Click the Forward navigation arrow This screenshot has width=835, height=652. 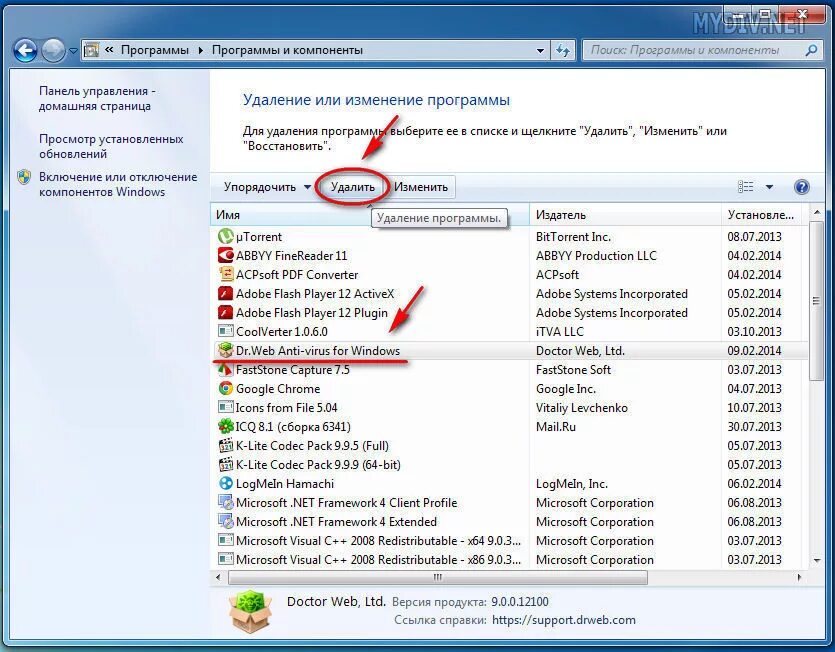(x=53, y=51)
